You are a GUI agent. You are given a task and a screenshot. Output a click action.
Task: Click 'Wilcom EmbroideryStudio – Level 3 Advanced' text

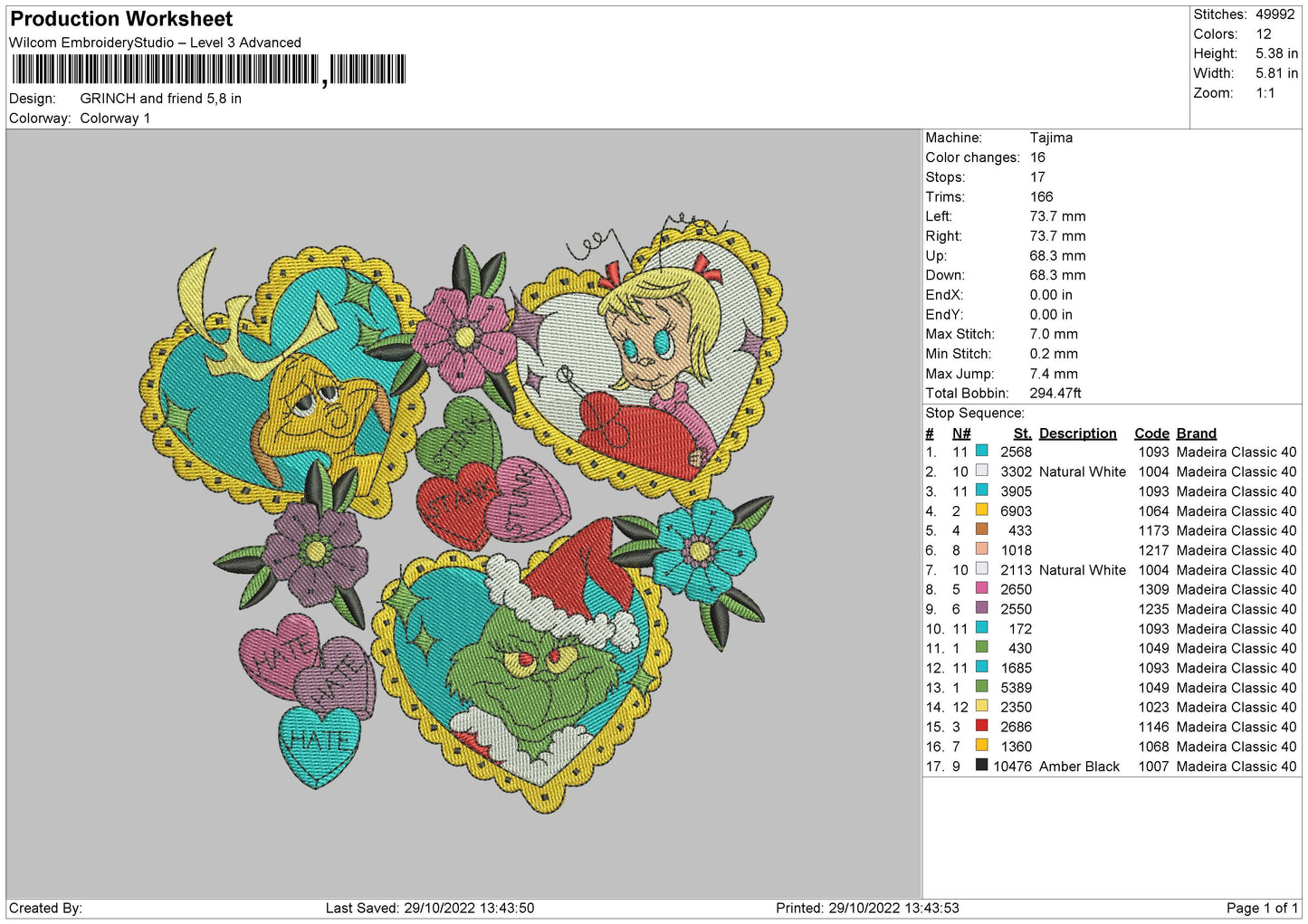tap(155, 43)
